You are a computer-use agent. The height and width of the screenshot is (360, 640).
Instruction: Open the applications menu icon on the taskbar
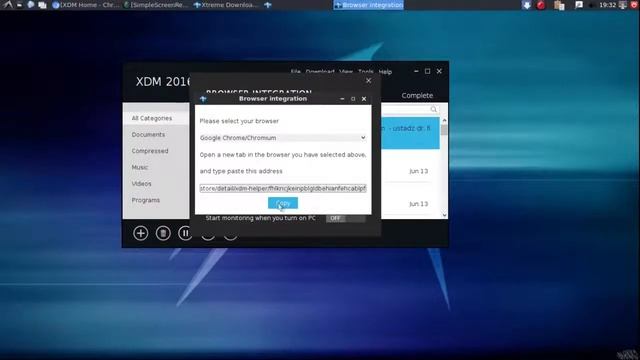(7, 5)
